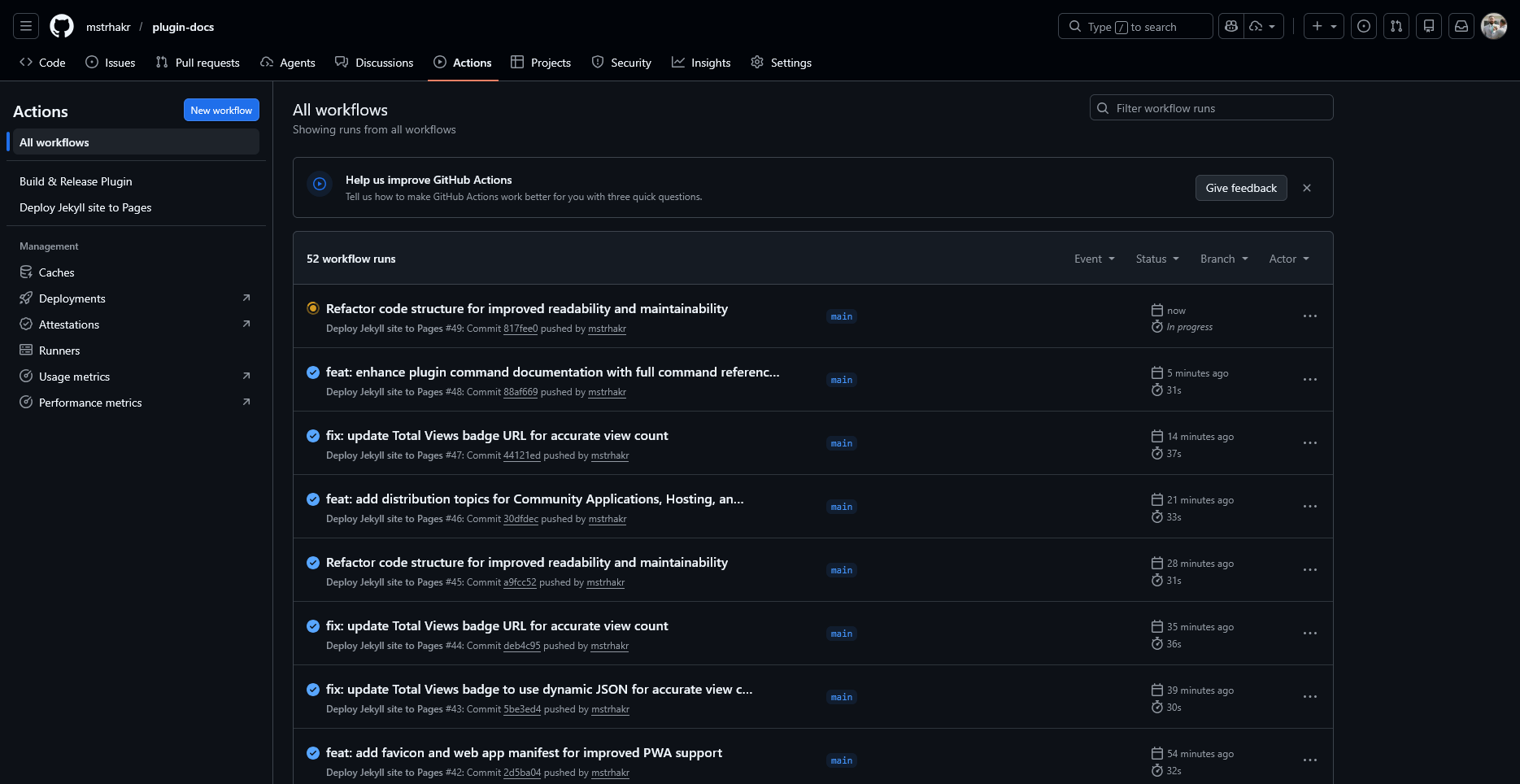
Task: Open your profile avatar menu
Action: (1493, 25)
